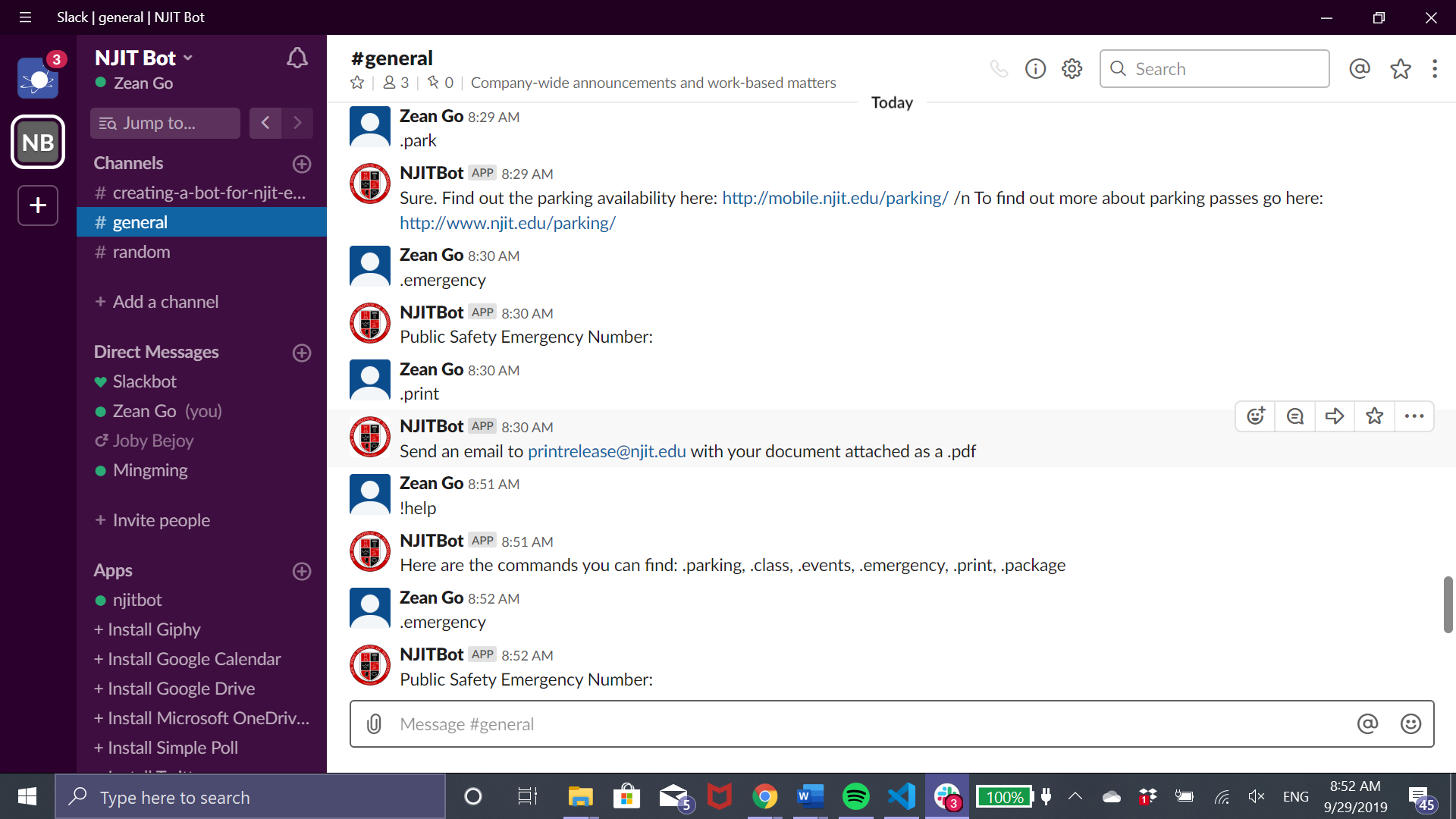
Task: Show channel details info icon
Action: coord(1035,69)
